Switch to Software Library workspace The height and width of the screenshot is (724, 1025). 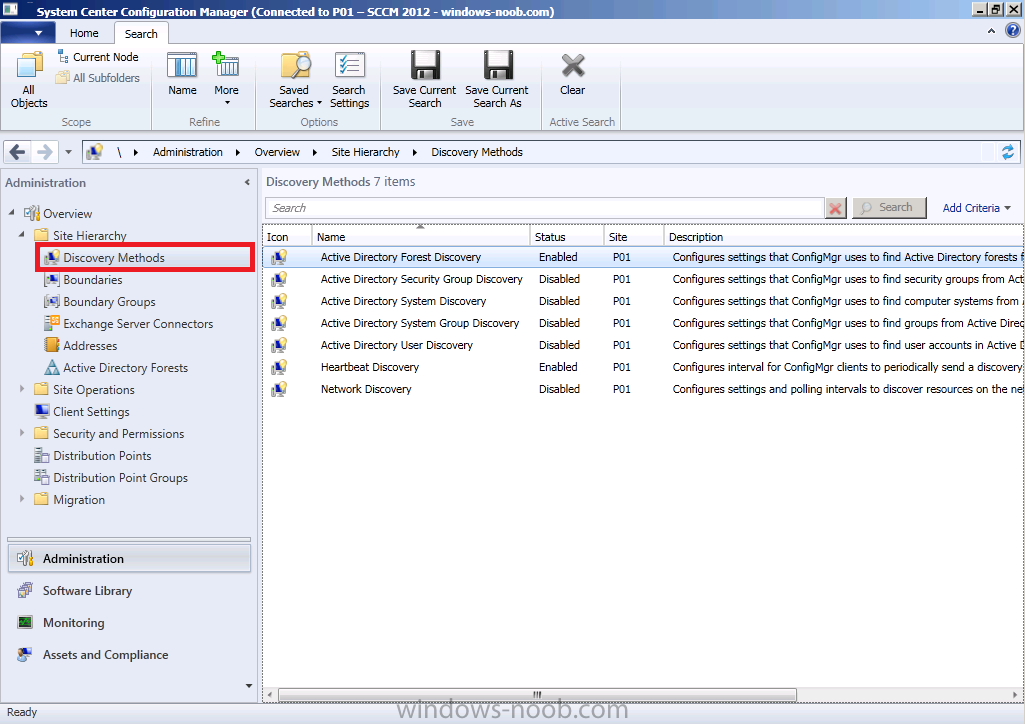129,591
